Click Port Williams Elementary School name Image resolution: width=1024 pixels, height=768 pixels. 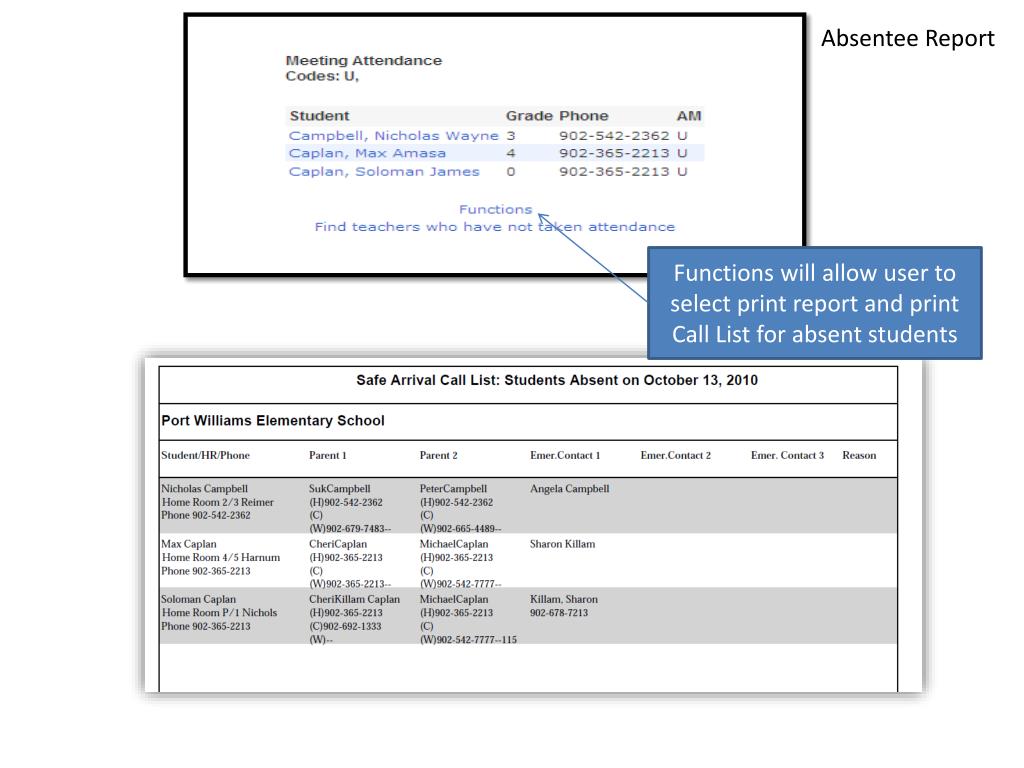(273, 421)
